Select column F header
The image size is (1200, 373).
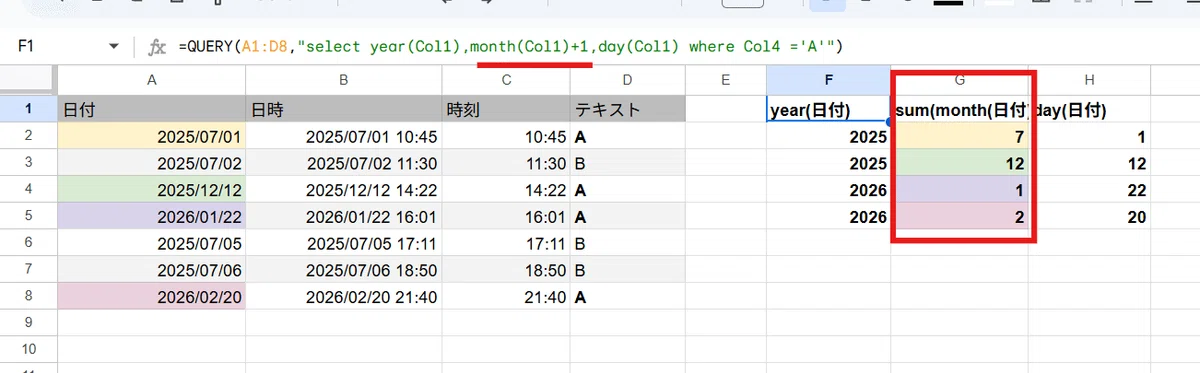click(x=828, y=80)
